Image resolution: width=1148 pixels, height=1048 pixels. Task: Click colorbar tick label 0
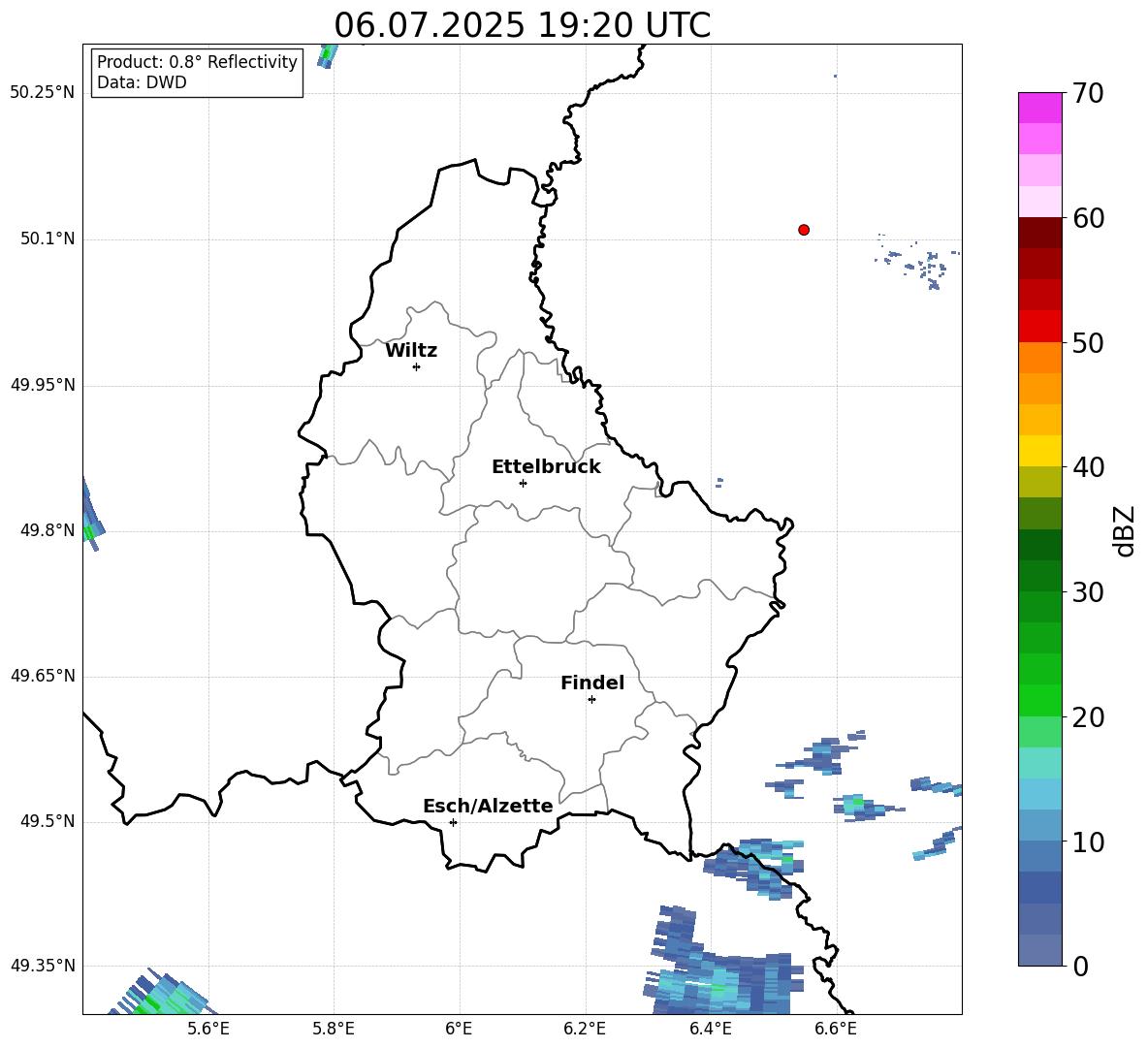pos(1080,967)
